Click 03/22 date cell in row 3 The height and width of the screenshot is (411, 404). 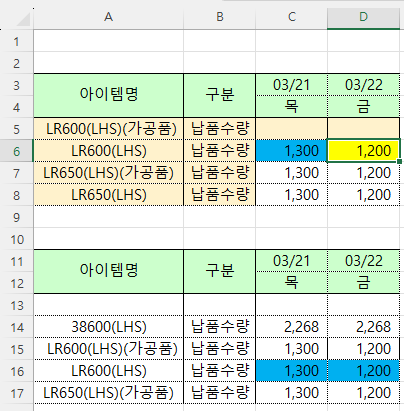tap(364, 85)
